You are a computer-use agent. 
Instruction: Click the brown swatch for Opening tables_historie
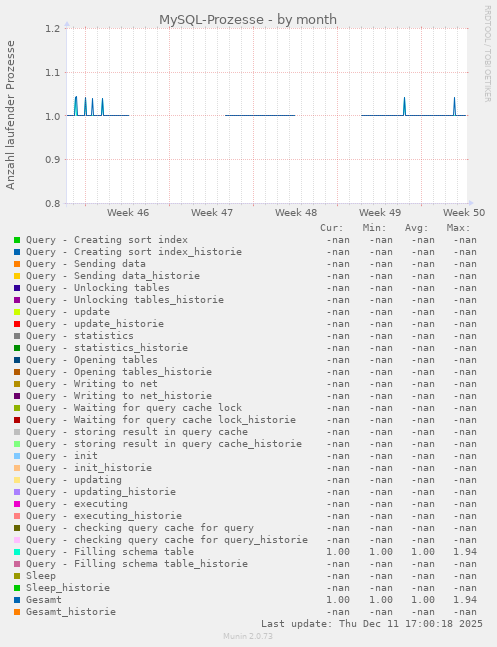click(x=17, y=372)
